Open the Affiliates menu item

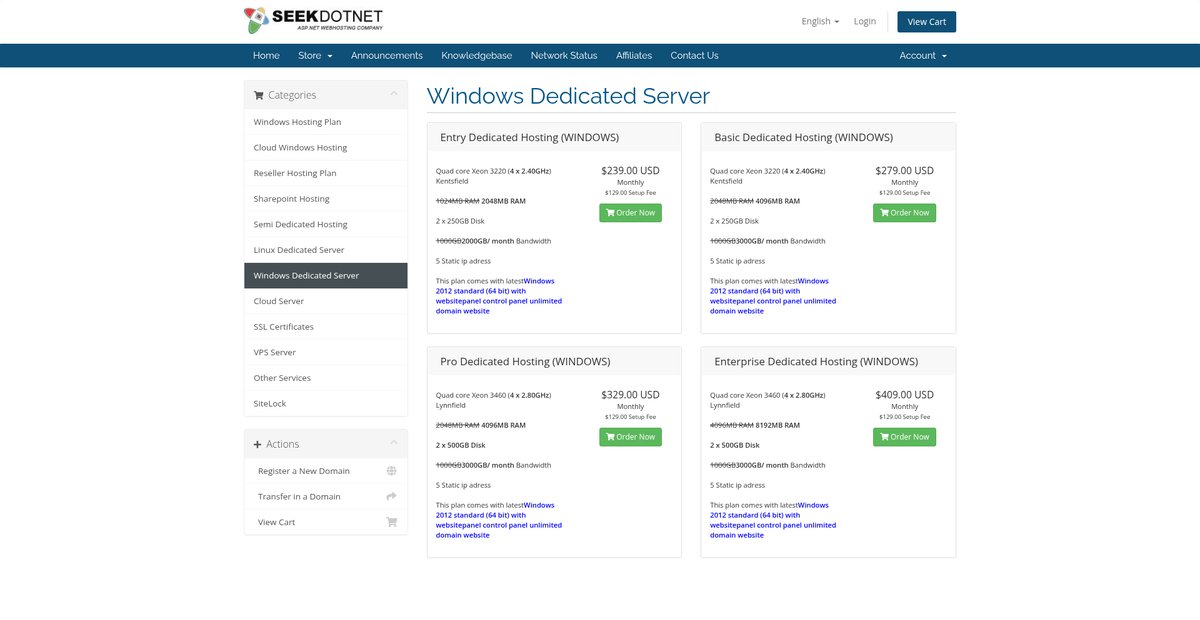point(634,56)
